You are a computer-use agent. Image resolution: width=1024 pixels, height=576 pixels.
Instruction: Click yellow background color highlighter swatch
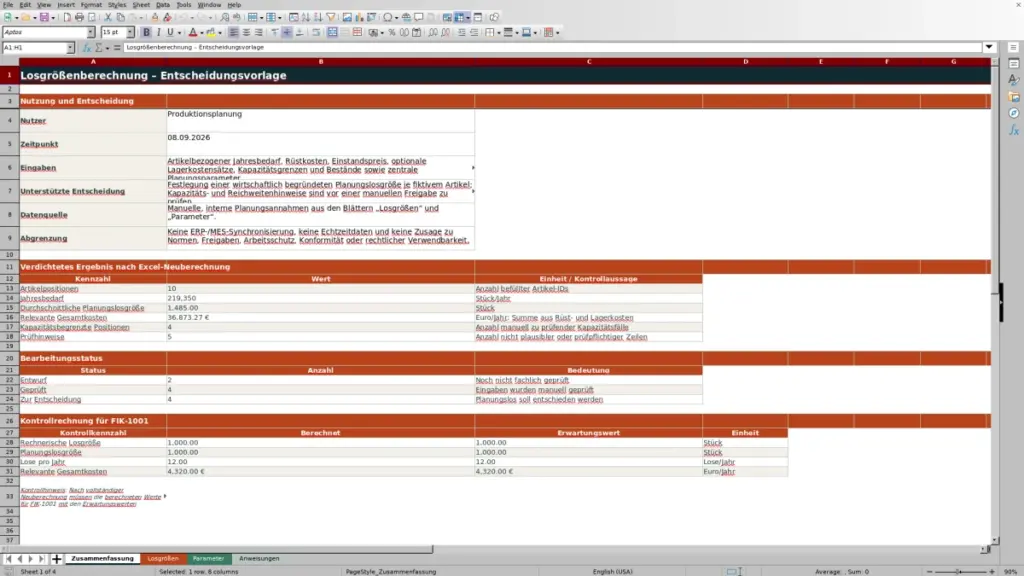pos(211,33)
